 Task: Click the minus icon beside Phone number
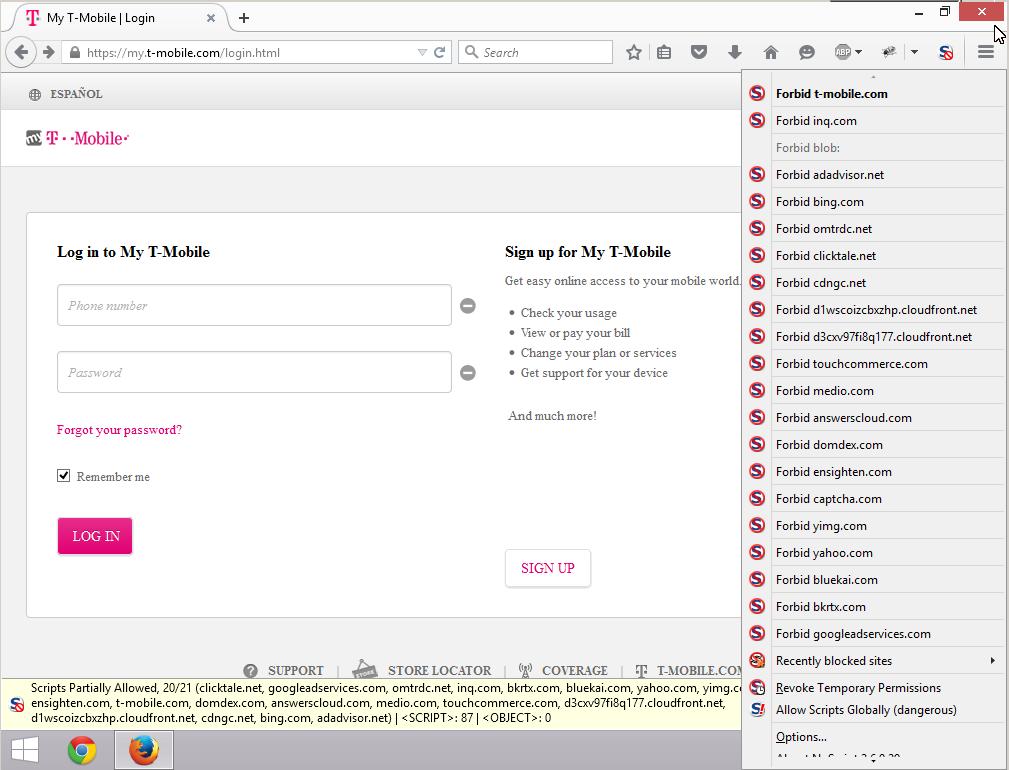click(467, 306)
